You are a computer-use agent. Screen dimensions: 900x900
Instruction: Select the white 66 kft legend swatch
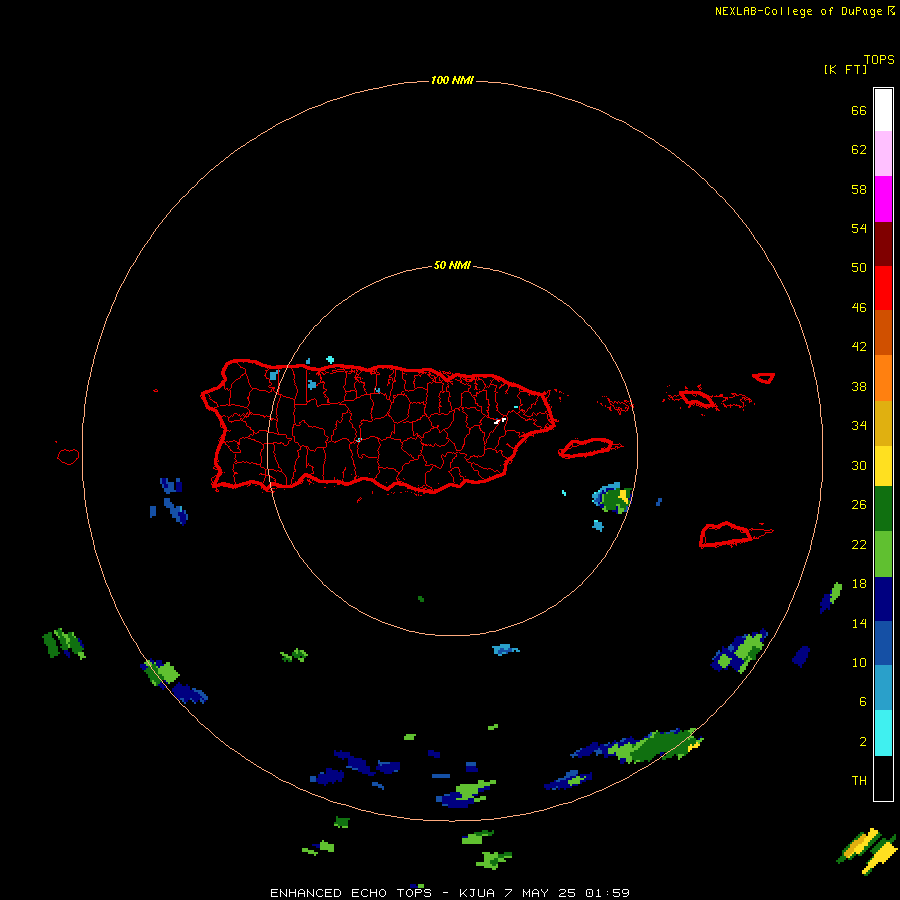[x=883, y=110]
